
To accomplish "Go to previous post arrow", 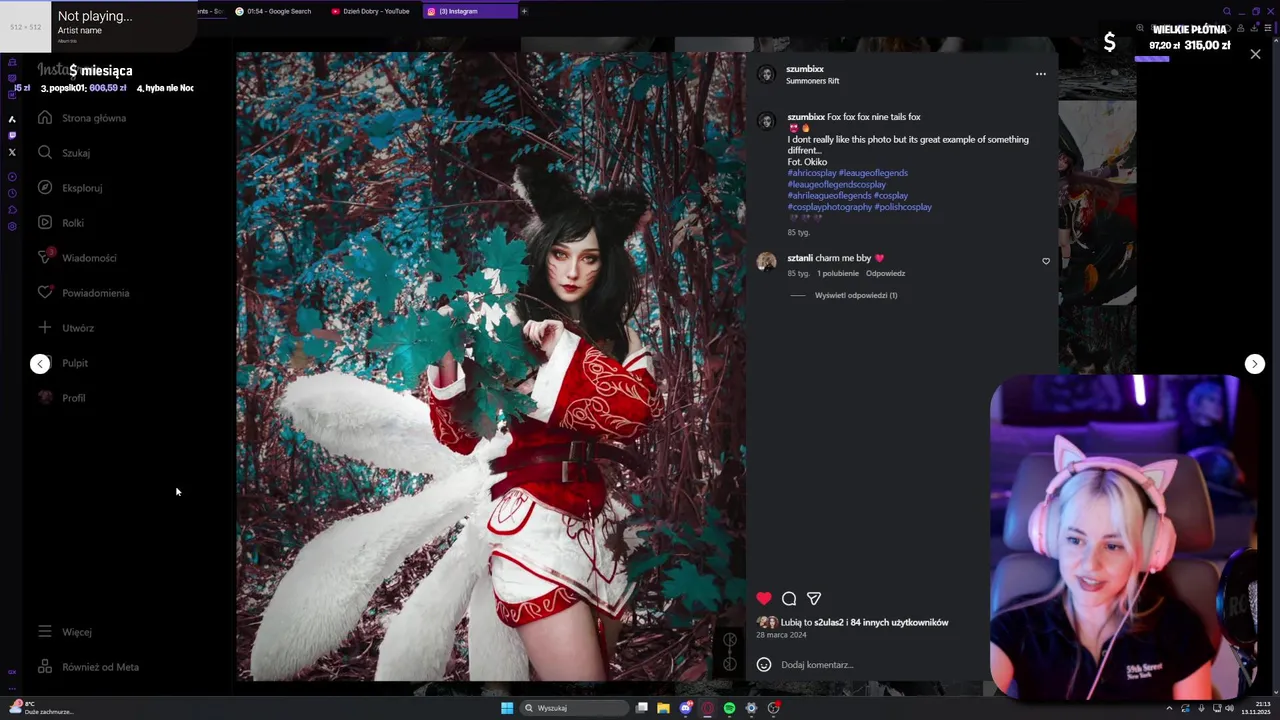I will click(40, 364).
